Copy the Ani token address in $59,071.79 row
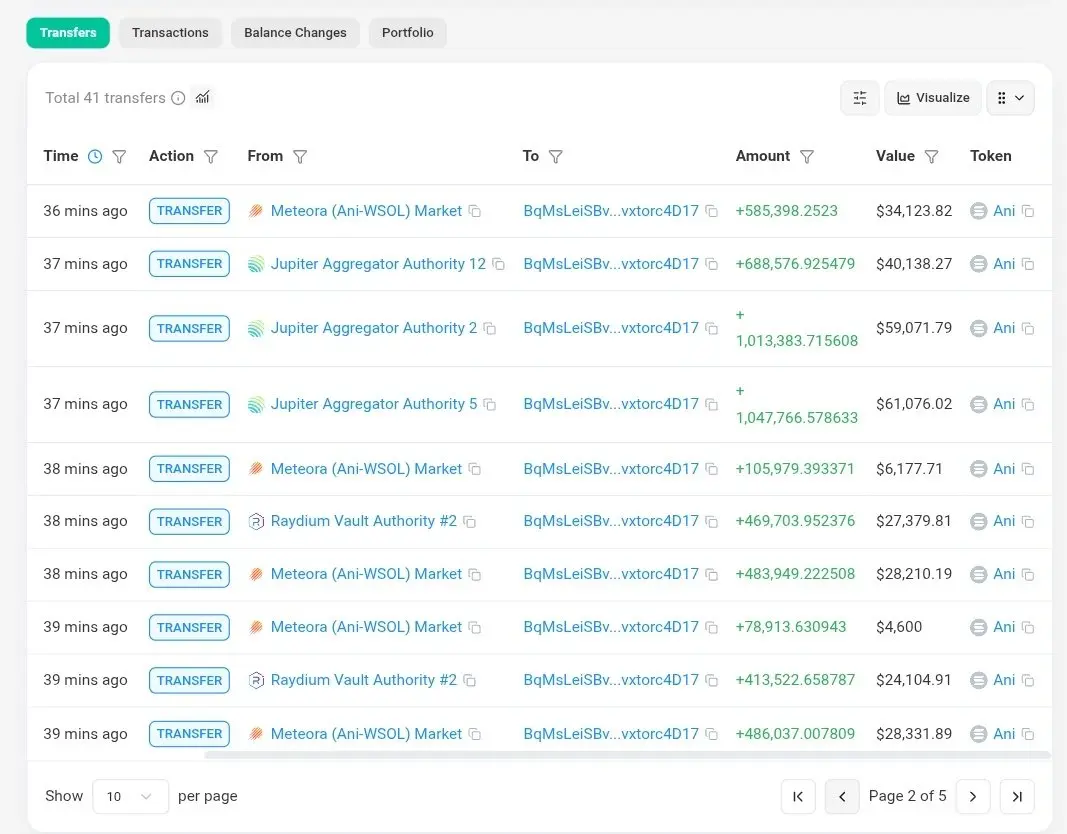 pyautogui.click(x=1028, y=329)
